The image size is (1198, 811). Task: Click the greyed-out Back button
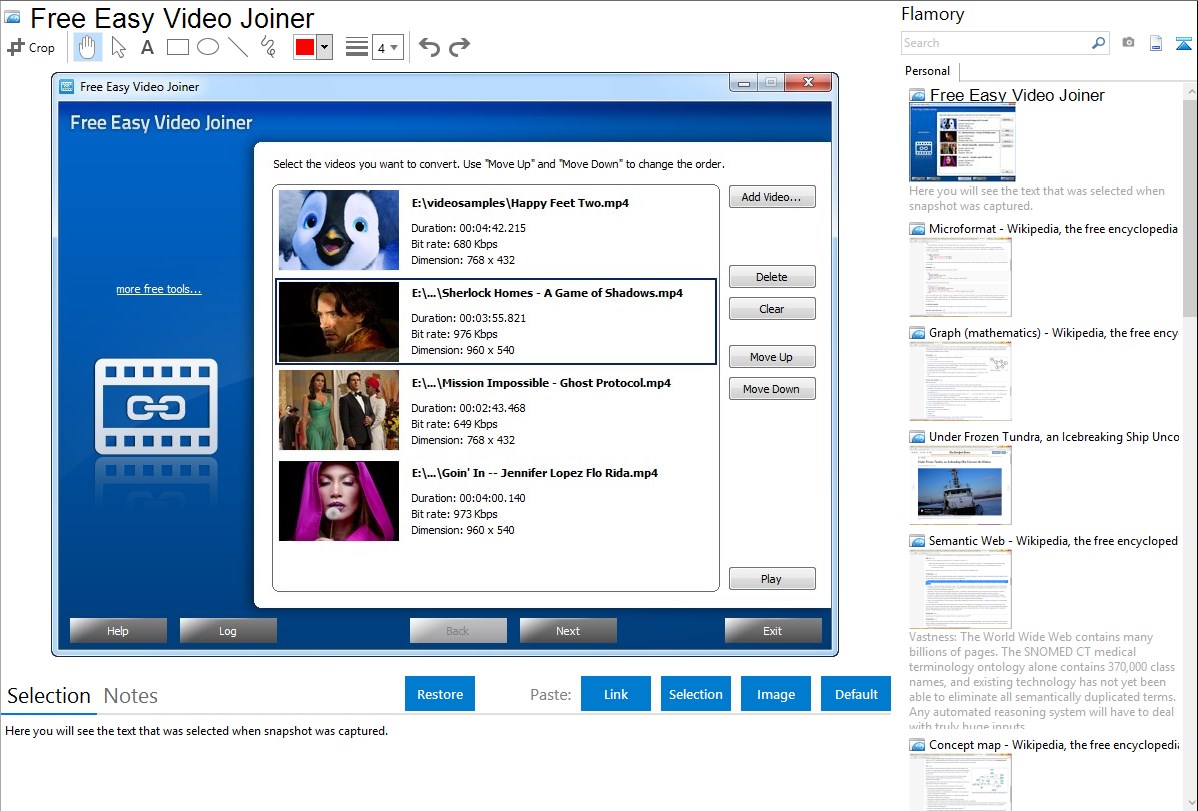[x=458, y=631]
